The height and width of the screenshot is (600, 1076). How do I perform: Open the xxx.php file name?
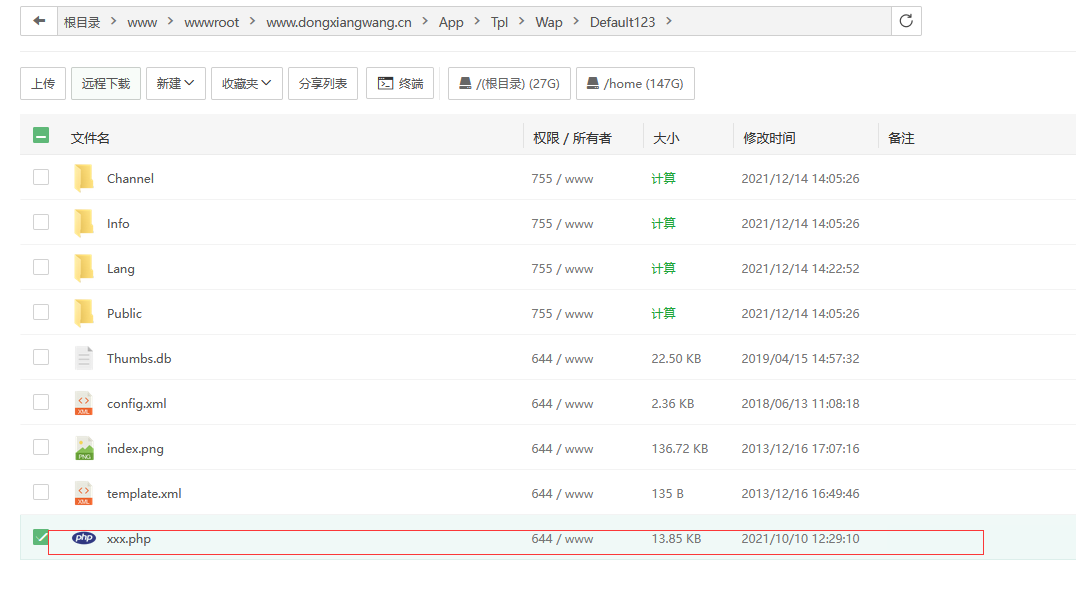point(129,538)
